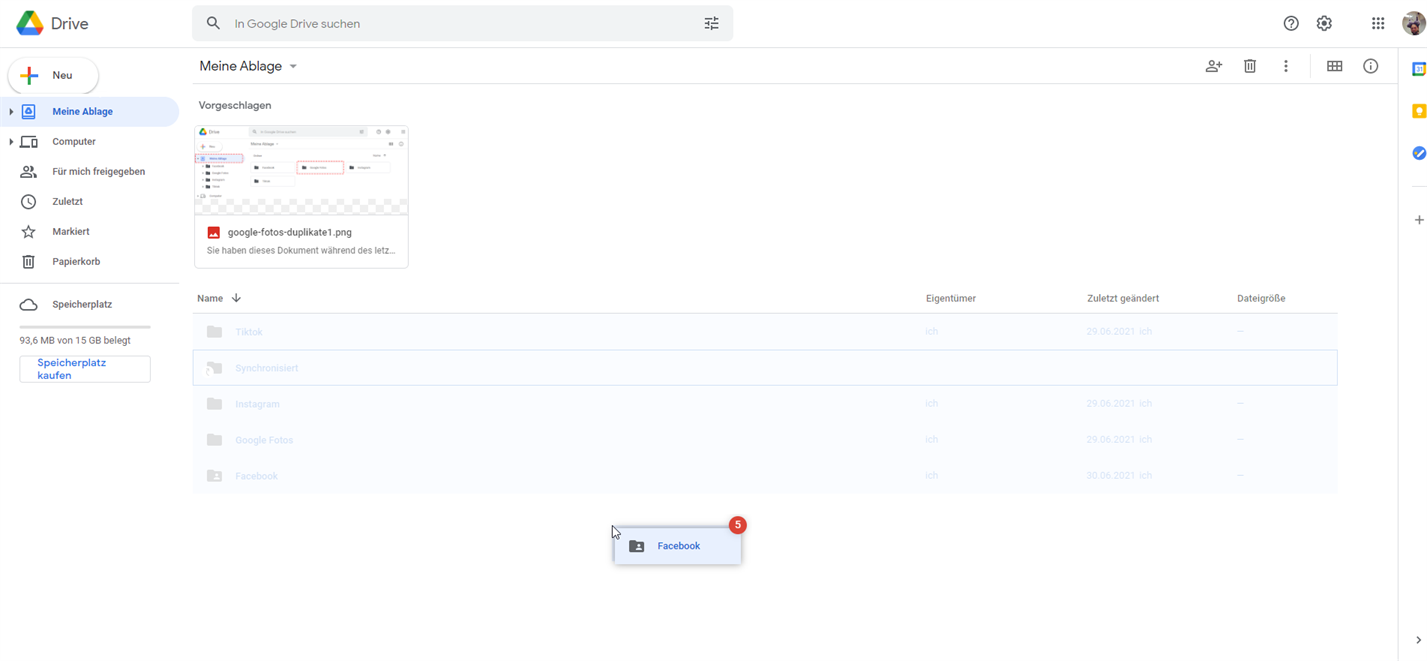Open the Google apps grid

tap(1378, 23)
